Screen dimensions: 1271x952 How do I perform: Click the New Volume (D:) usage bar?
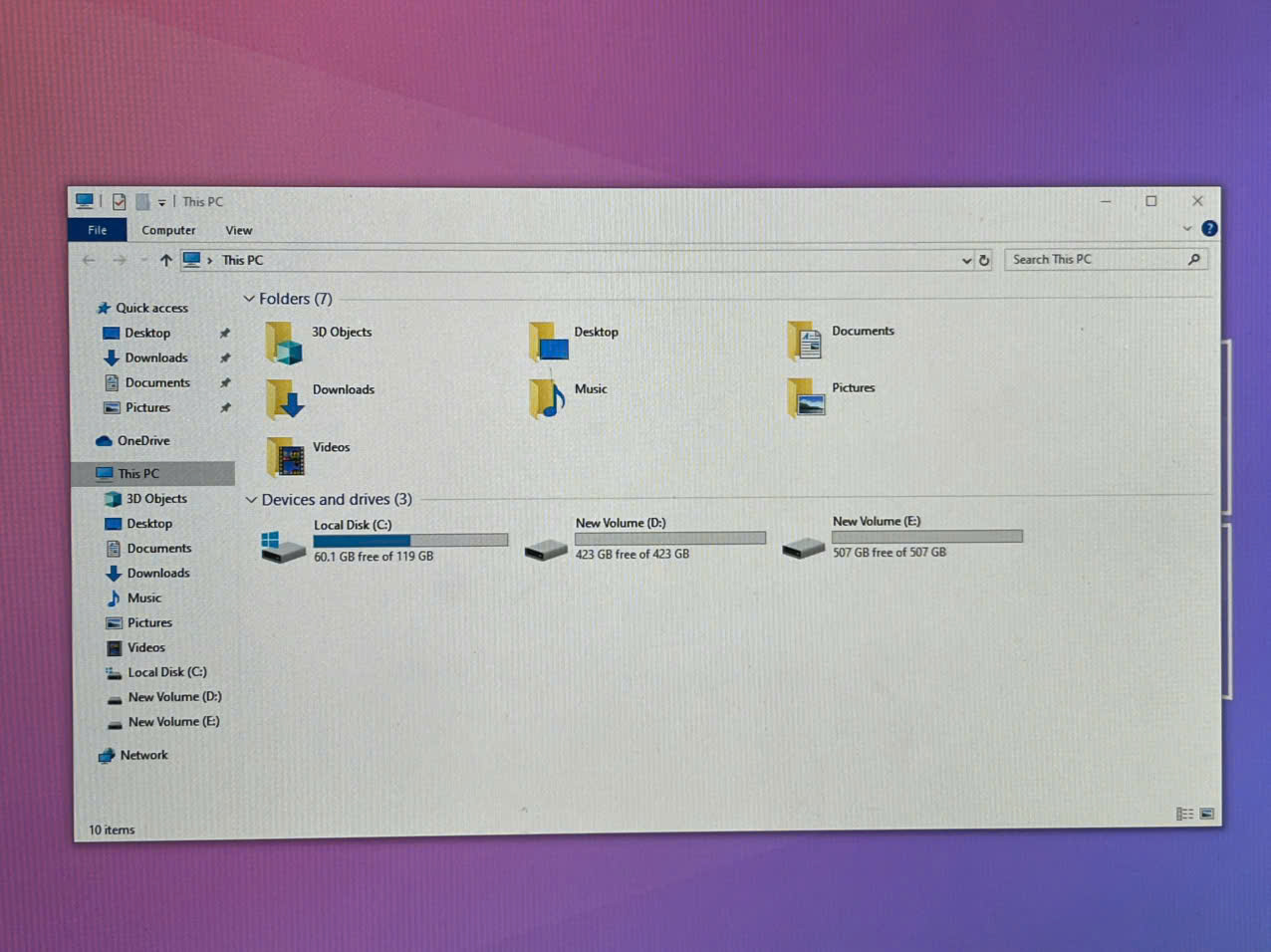tap(669, 538)
